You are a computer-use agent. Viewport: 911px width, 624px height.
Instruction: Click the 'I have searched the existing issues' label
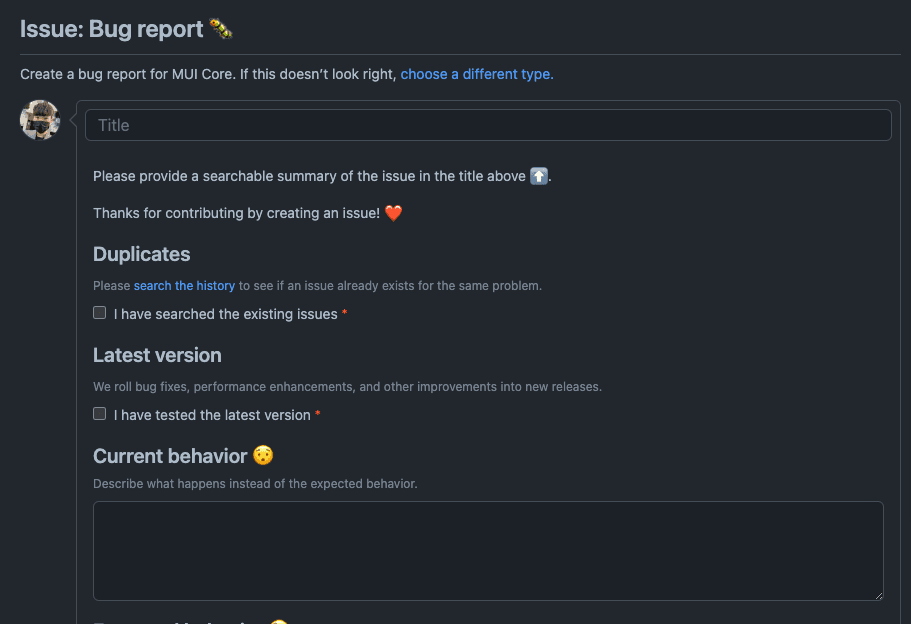pos(225,314)
